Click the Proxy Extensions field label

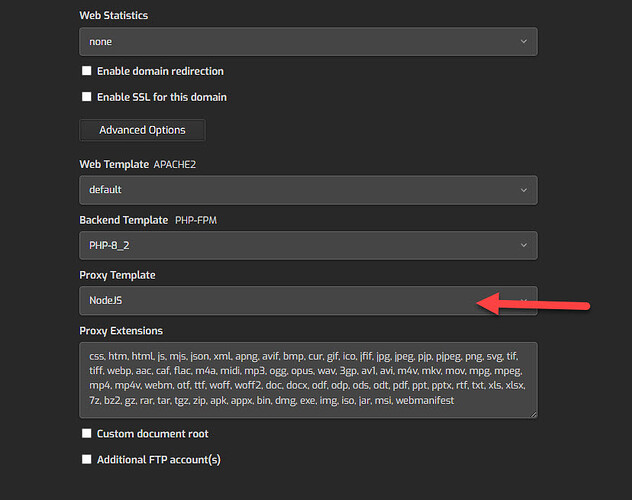pos(121,331)
